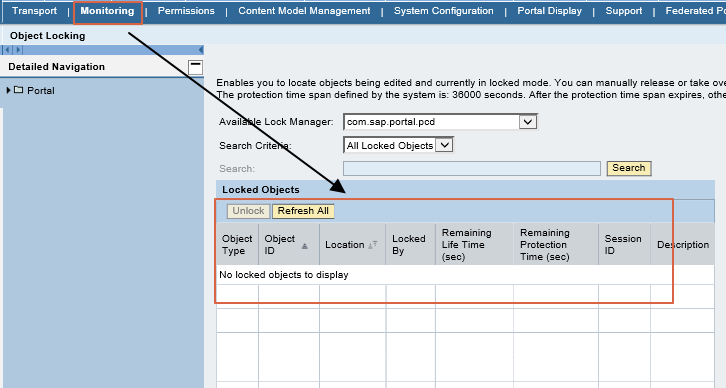Sort by the Location column icon
The height and width of the screenshot is (388, 726).
pyautogui.click(x=373, y=245)
